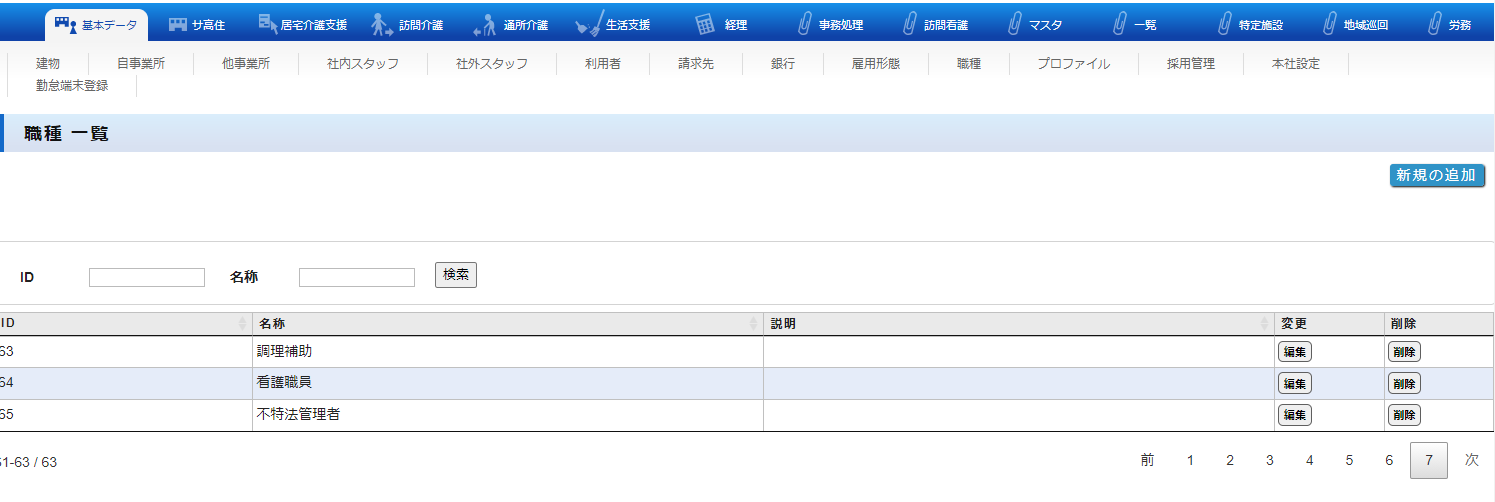Open the 利用者 submenu item
This screenshot has width=1495, height=502.
point(602,64)
